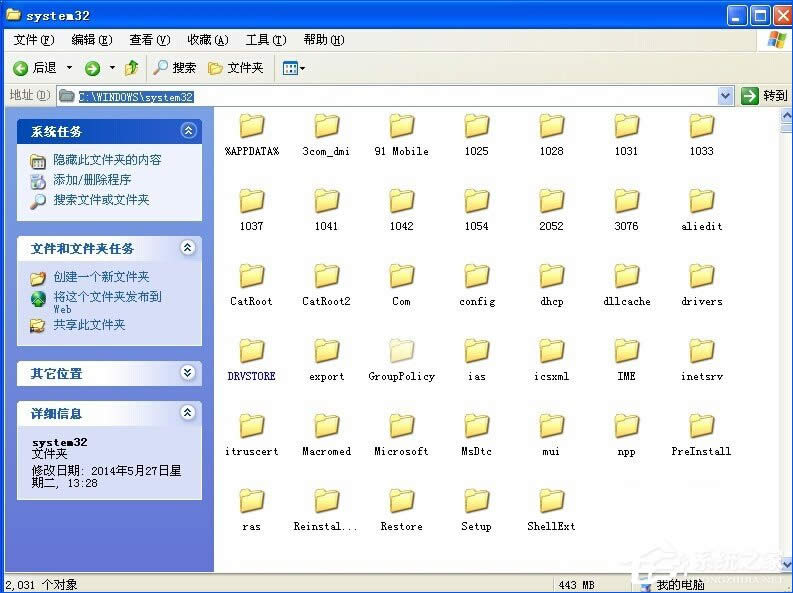Open the 工具(T) menu
The image size is (793, 593).
pos(265,40)
